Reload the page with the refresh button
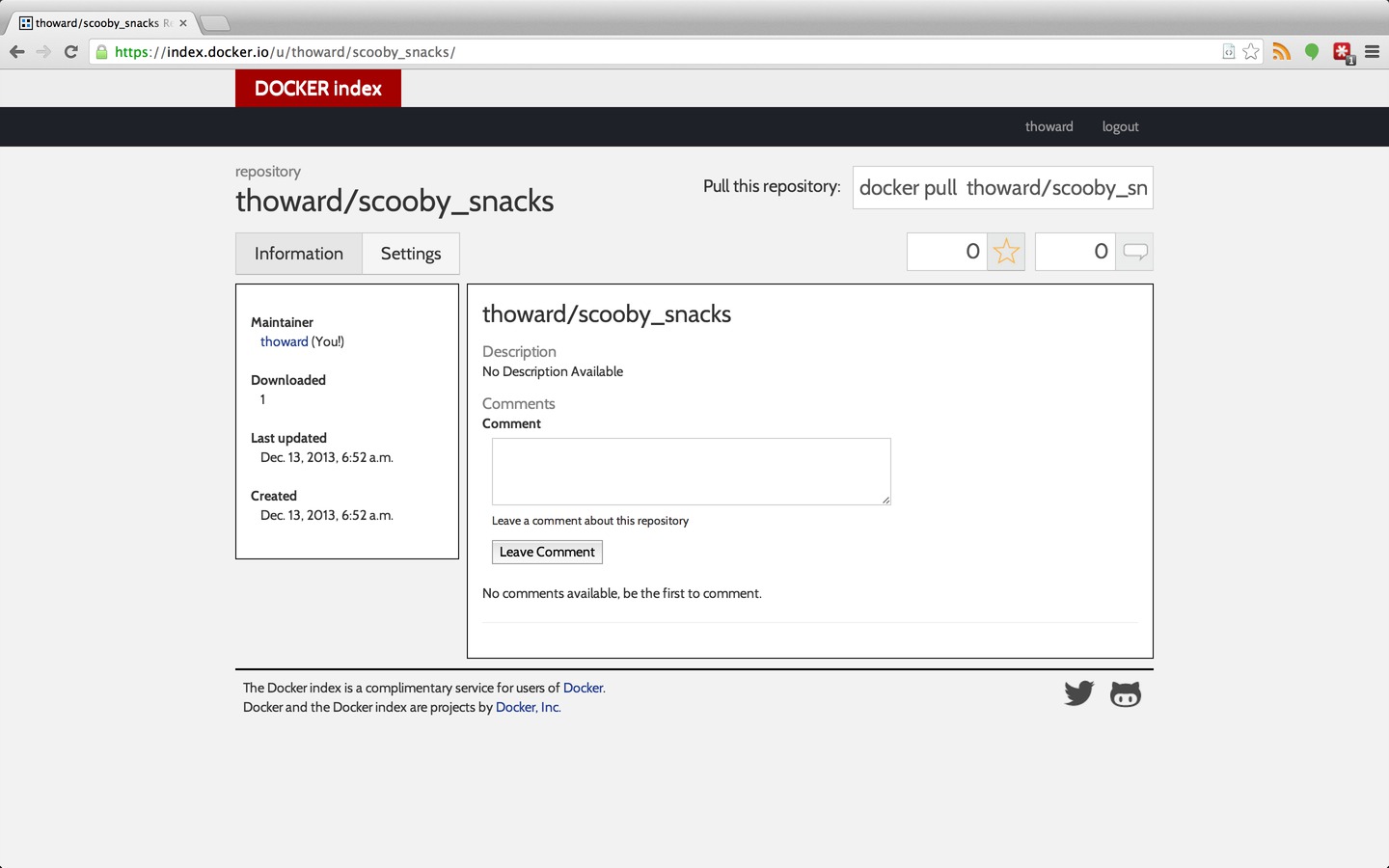Viewport: 1389px width, 868px height. (x=69, y=52)
